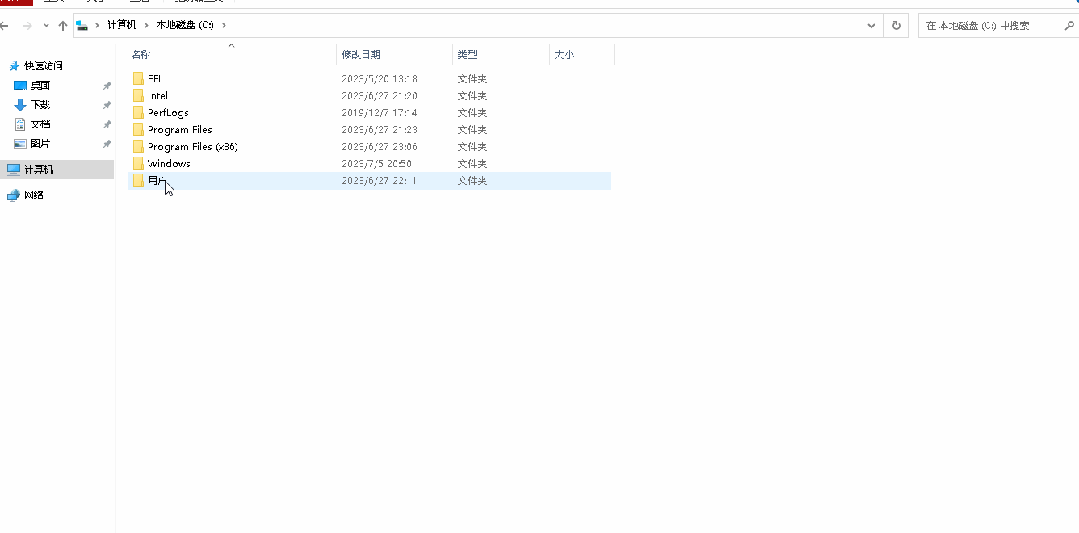Select the Intel folder

click(x=157, y=95)
